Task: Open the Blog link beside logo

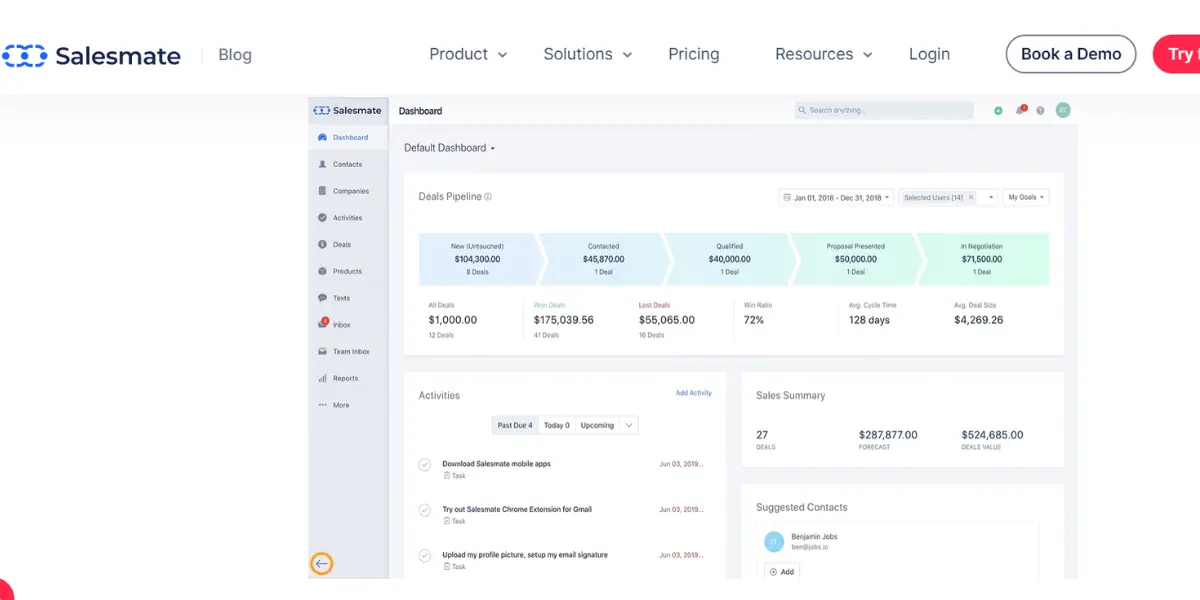Action: pos(235,55)
